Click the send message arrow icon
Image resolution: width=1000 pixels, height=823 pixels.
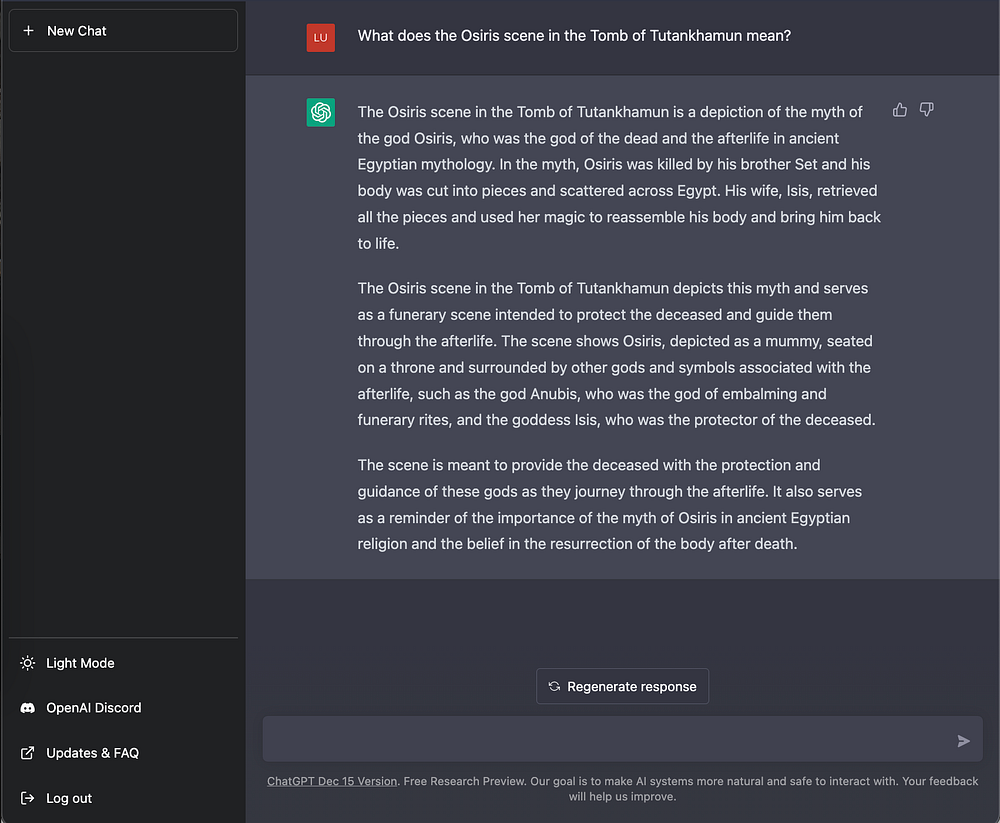tap(963, 741)
